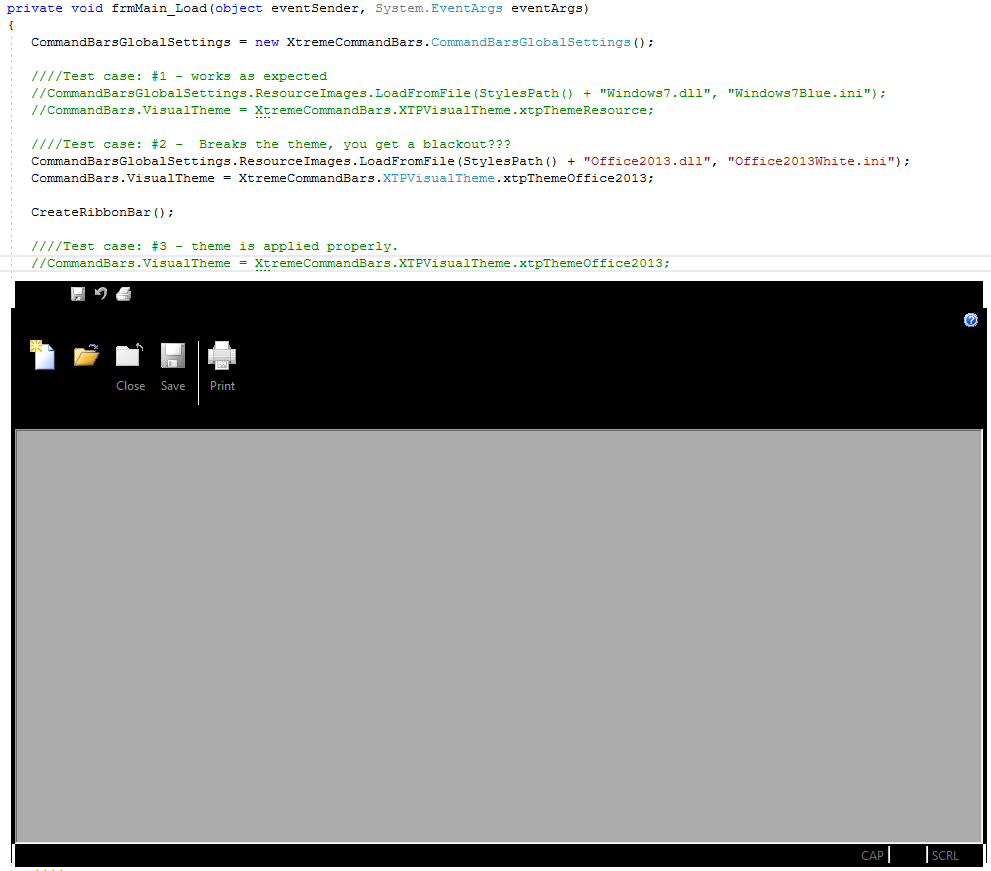
Task: Click the "Office2013White.ini" string in code
Action: point(812,161)
